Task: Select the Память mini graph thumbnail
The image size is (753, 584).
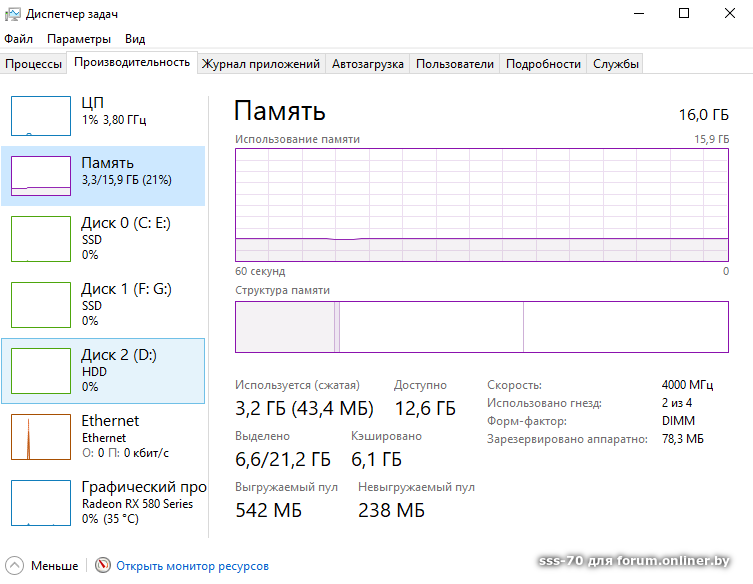Action: (41, 175)
